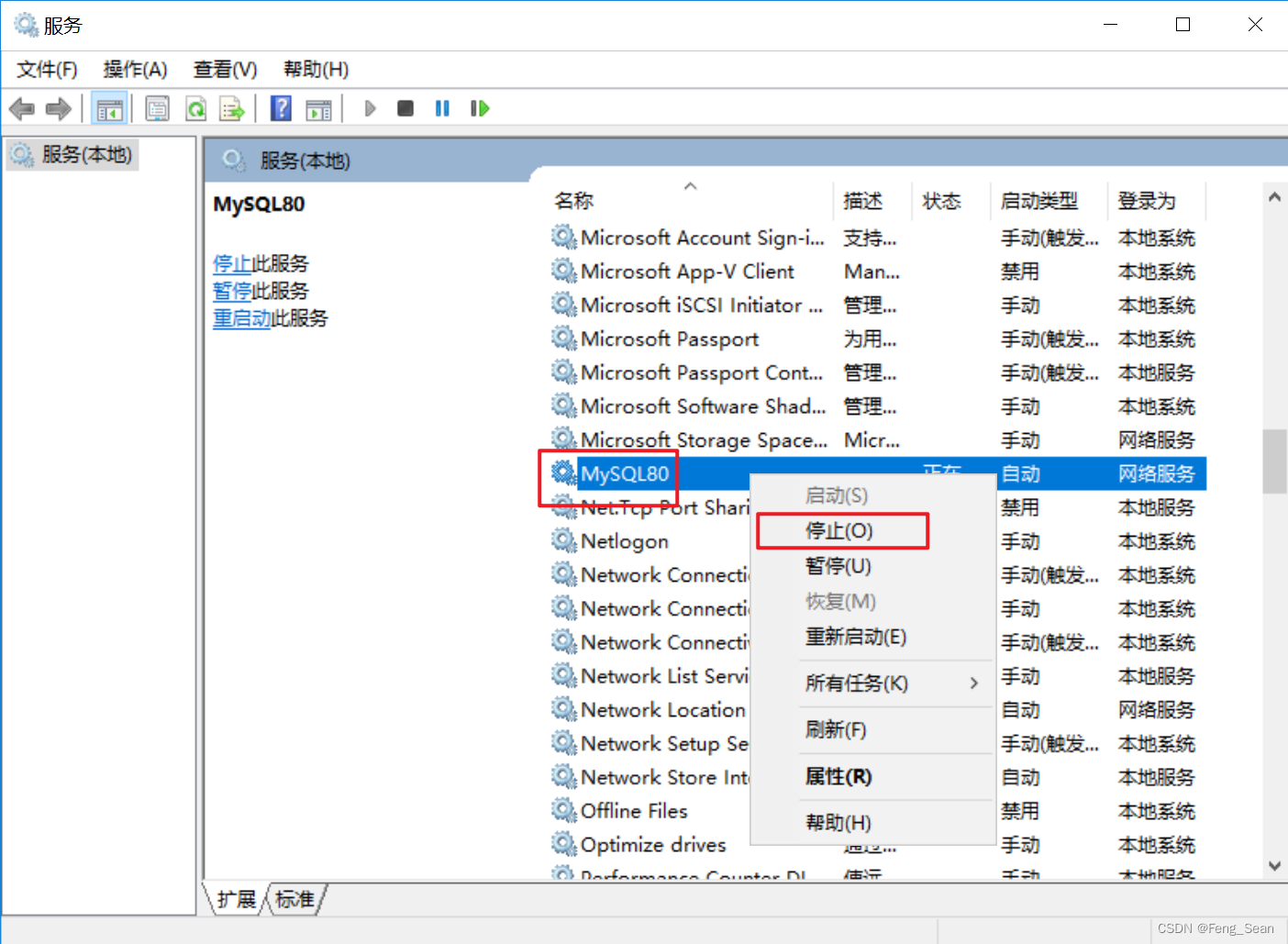
Task: Click the blue Help question mark icon
Action: point(281,109)
